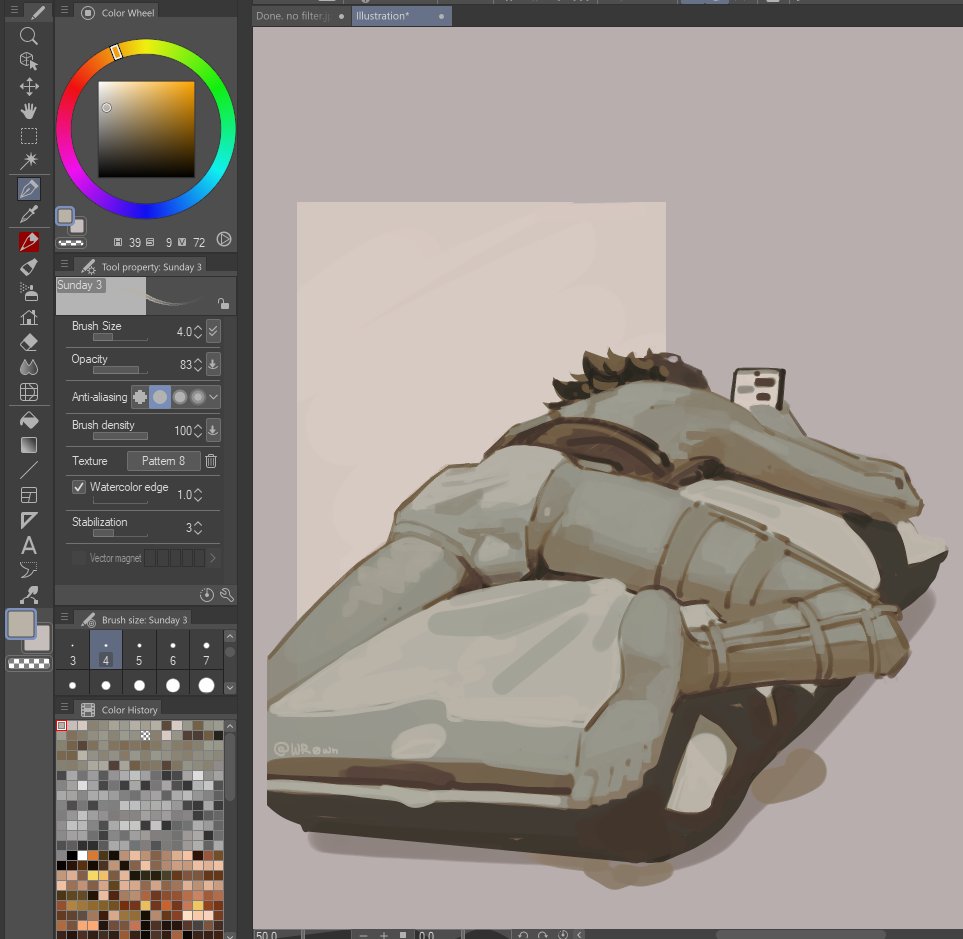Open Color Wheel panel menu icon
Image resolution: width=963 pixels, height=939 pixels.
coord(64,10)
